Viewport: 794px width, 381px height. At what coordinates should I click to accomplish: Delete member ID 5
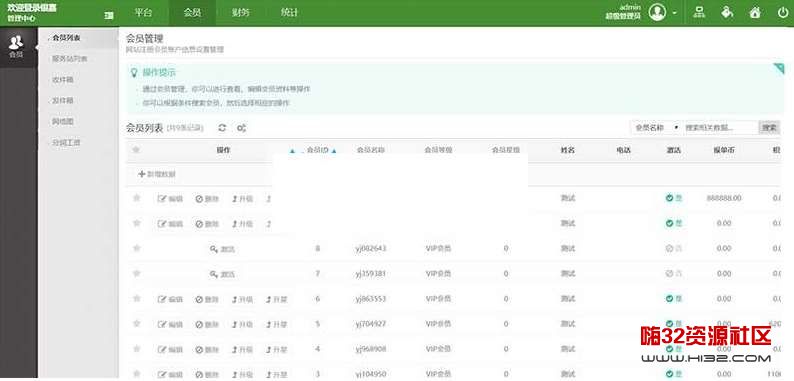pyautogui.click(x=207, y=325)
